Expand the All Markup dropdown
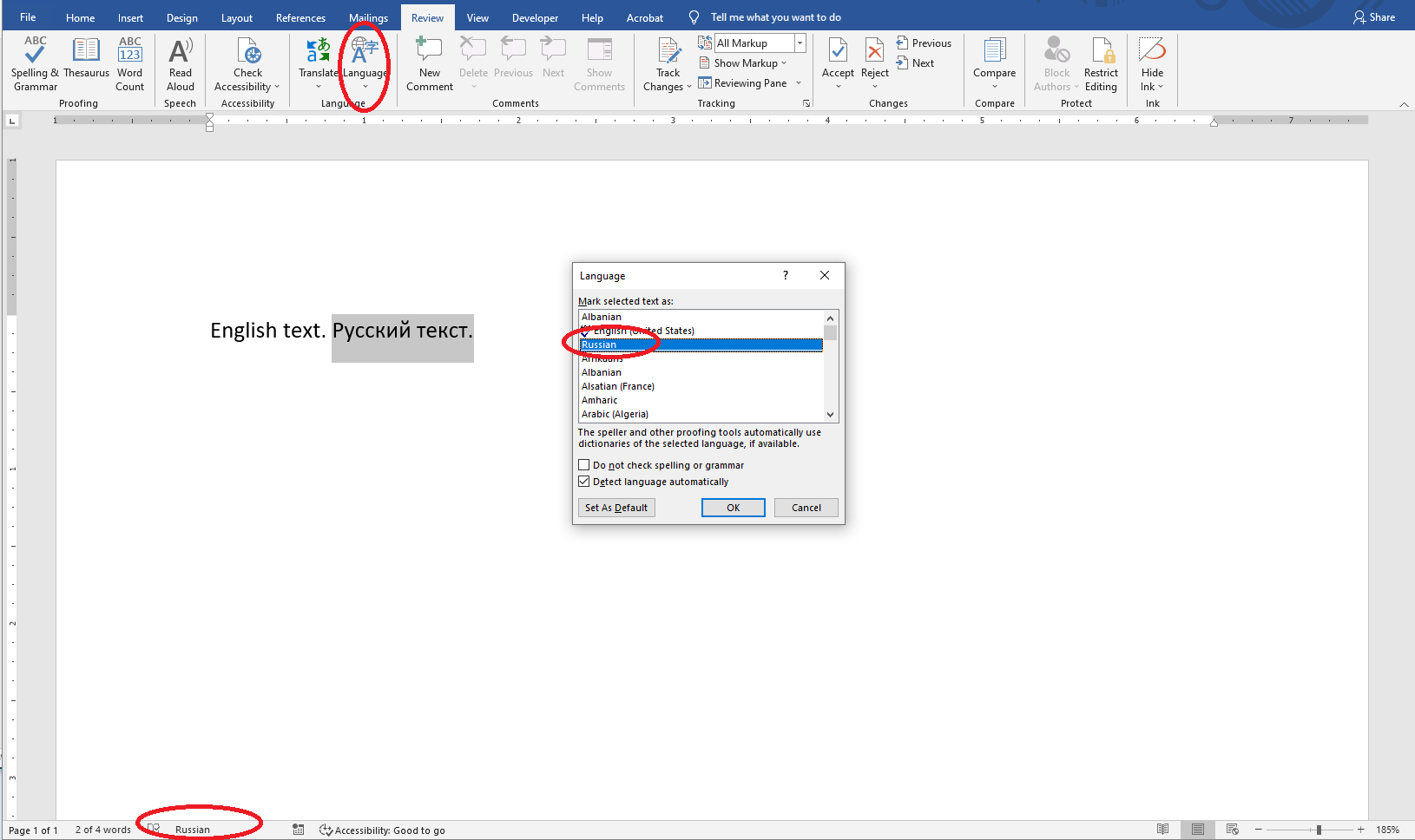The height and width of the screenshot is (840, 1415). pyautogui.click(x=800, y=43)
